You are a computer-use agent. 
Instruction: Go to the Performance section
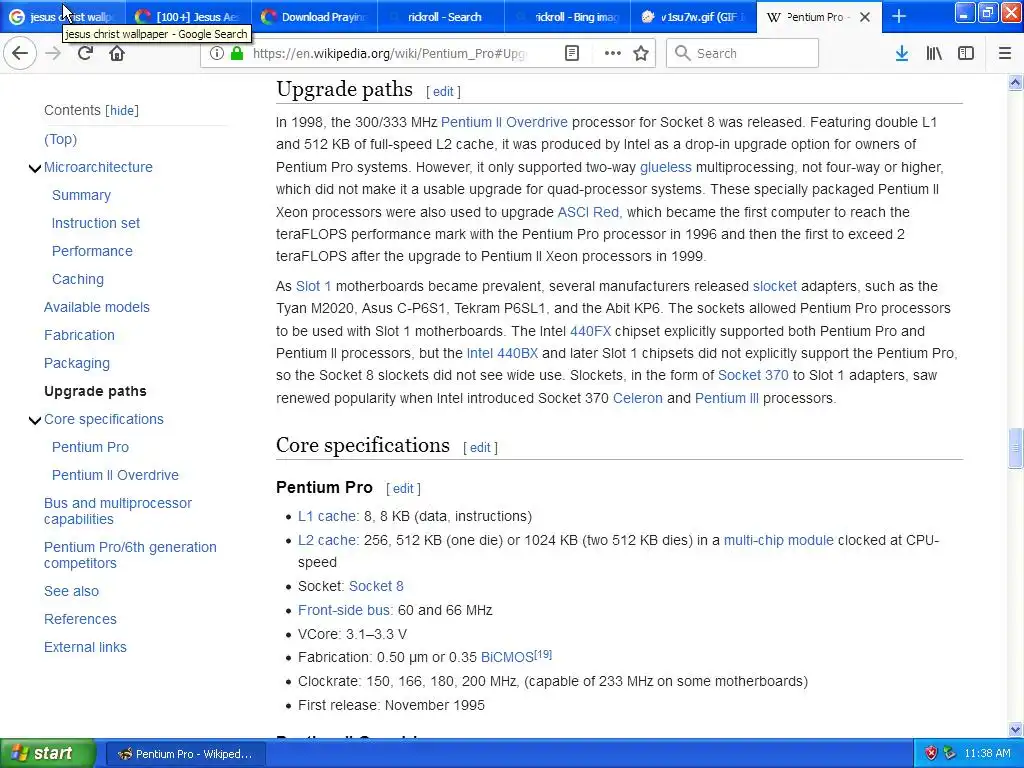click(92, 251)
